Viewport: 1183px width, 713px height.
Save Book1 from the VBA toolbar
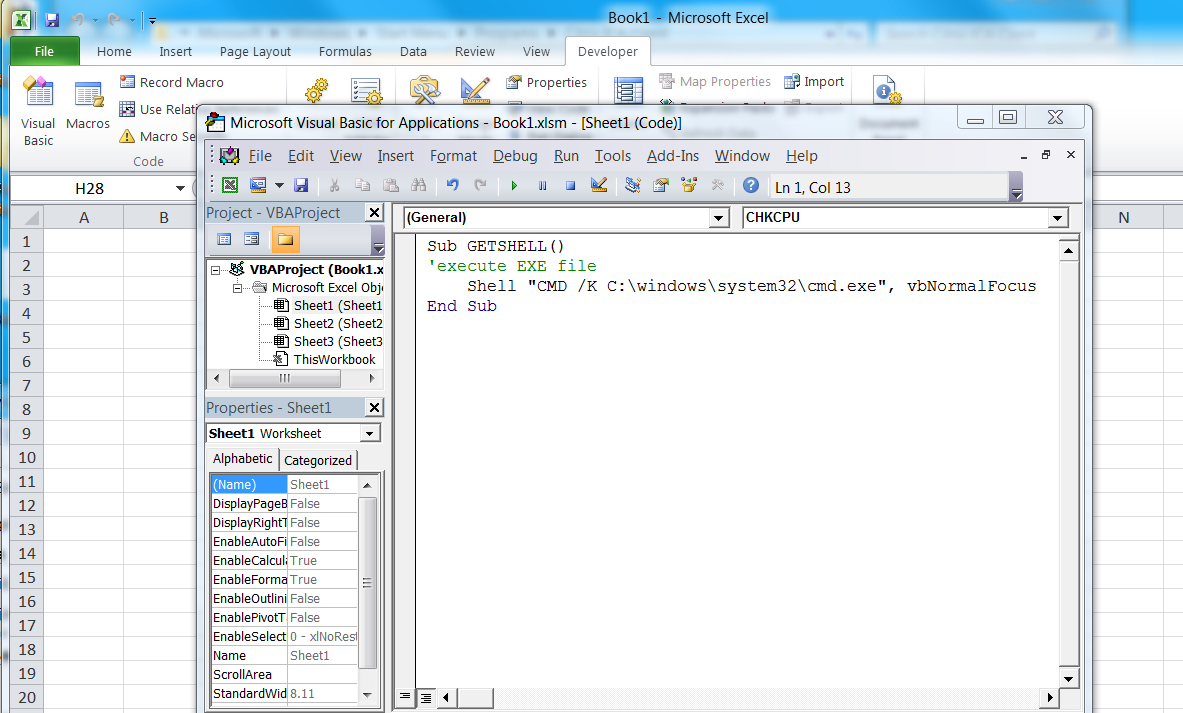[301, 185]
